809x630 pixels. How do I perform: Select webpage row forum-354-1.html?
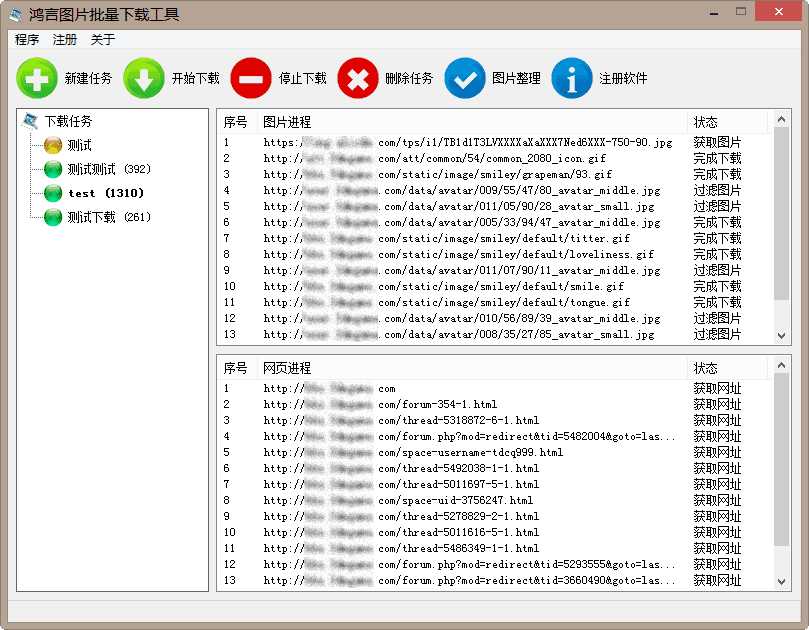tap(495, 405)
